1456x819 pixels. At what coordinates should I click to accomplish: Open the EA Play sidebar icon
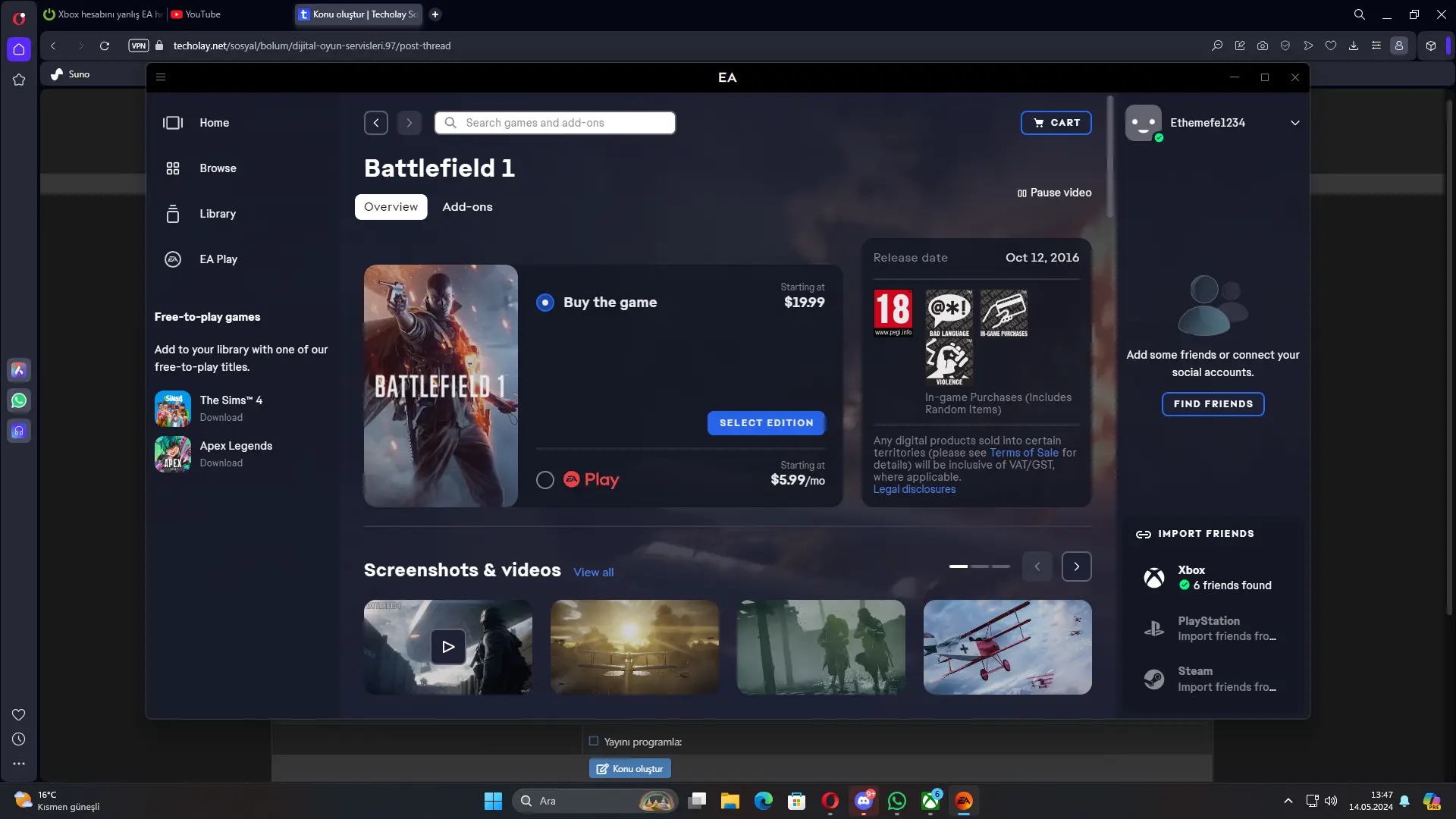pyautogui.click(x=173, y=259)
